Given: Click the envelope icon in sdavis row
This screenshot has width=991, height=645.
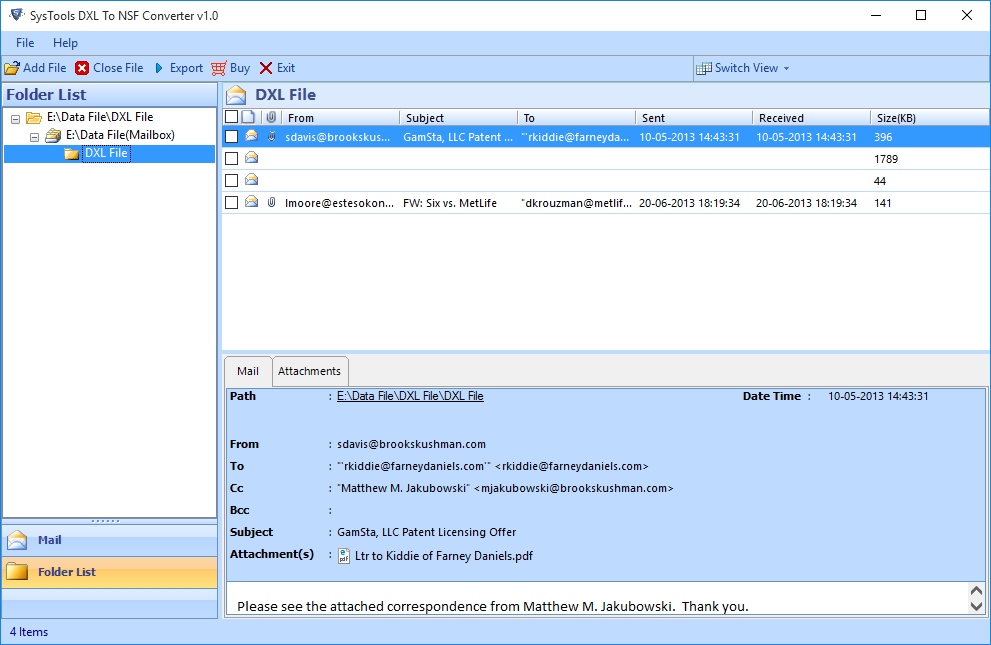Looking at the screenshot, I should pyautogui.click(x=252, y=136).
